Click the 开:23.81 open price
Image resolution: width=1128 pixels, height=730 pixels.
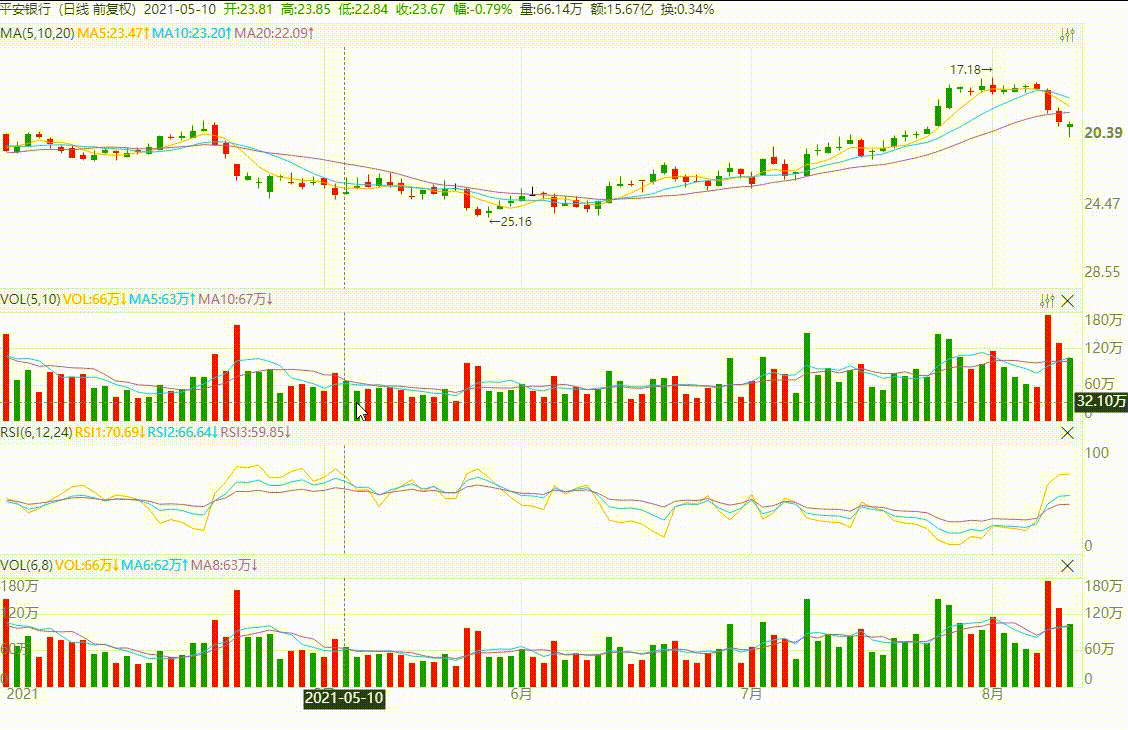248,9
